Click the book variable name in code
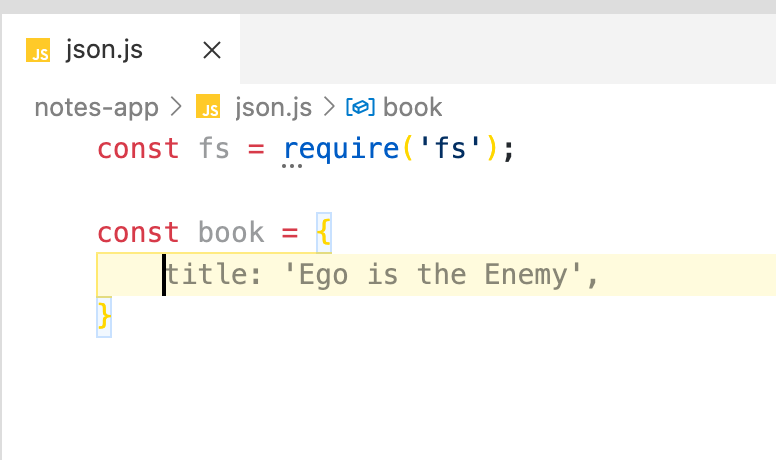This screenshot has width=776, height=460. pos(231,232)
